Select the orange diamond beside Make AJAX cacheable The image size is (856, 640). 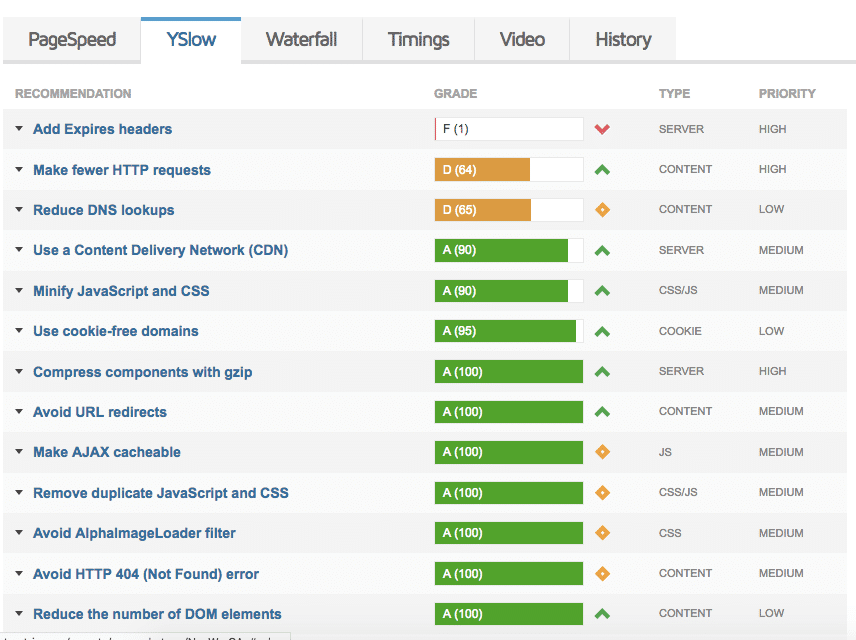pyautogui.click(x=601, y=452)
